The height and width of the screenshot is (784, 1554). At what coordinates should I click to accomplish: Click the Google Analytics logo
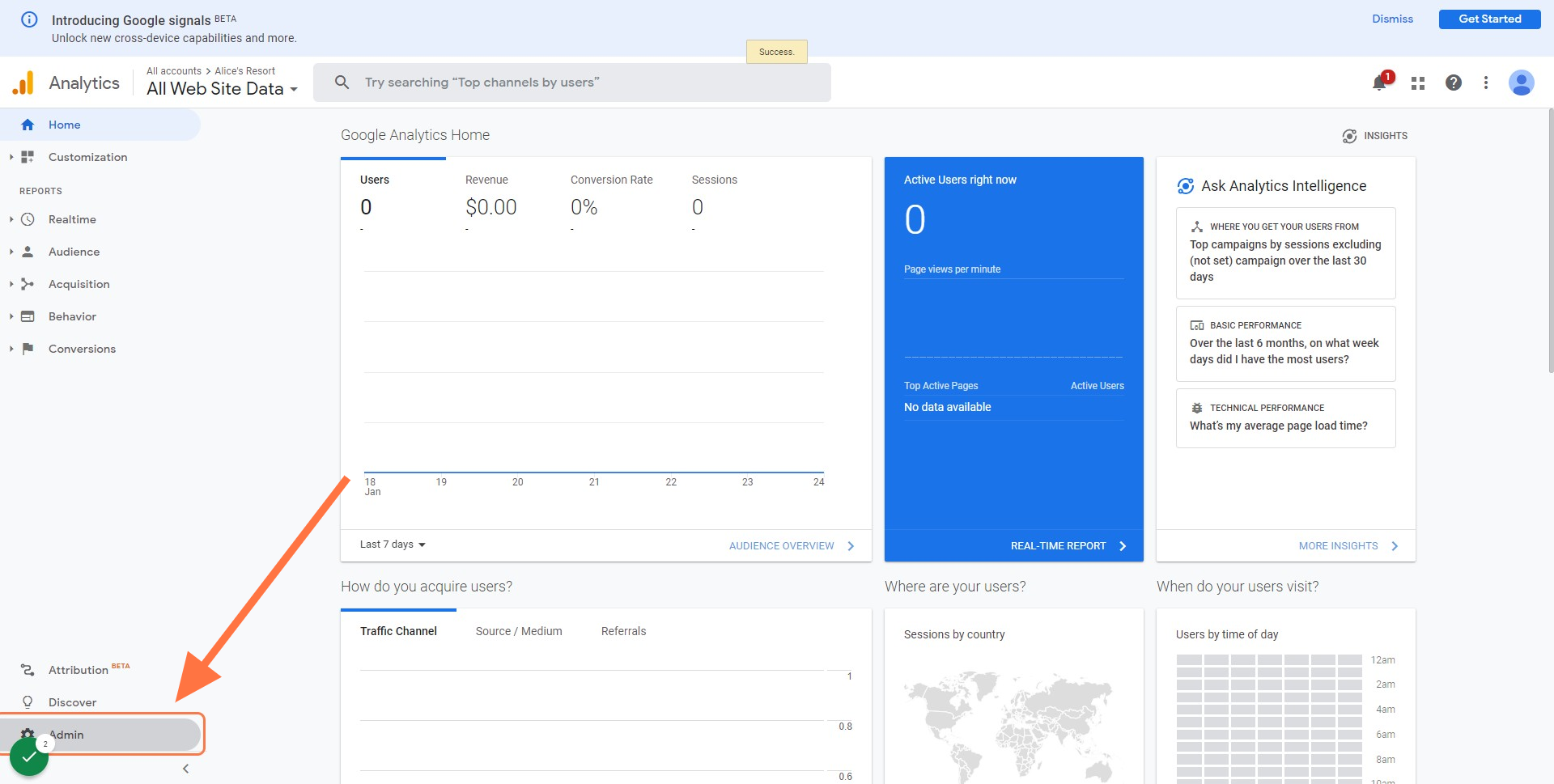23,83
